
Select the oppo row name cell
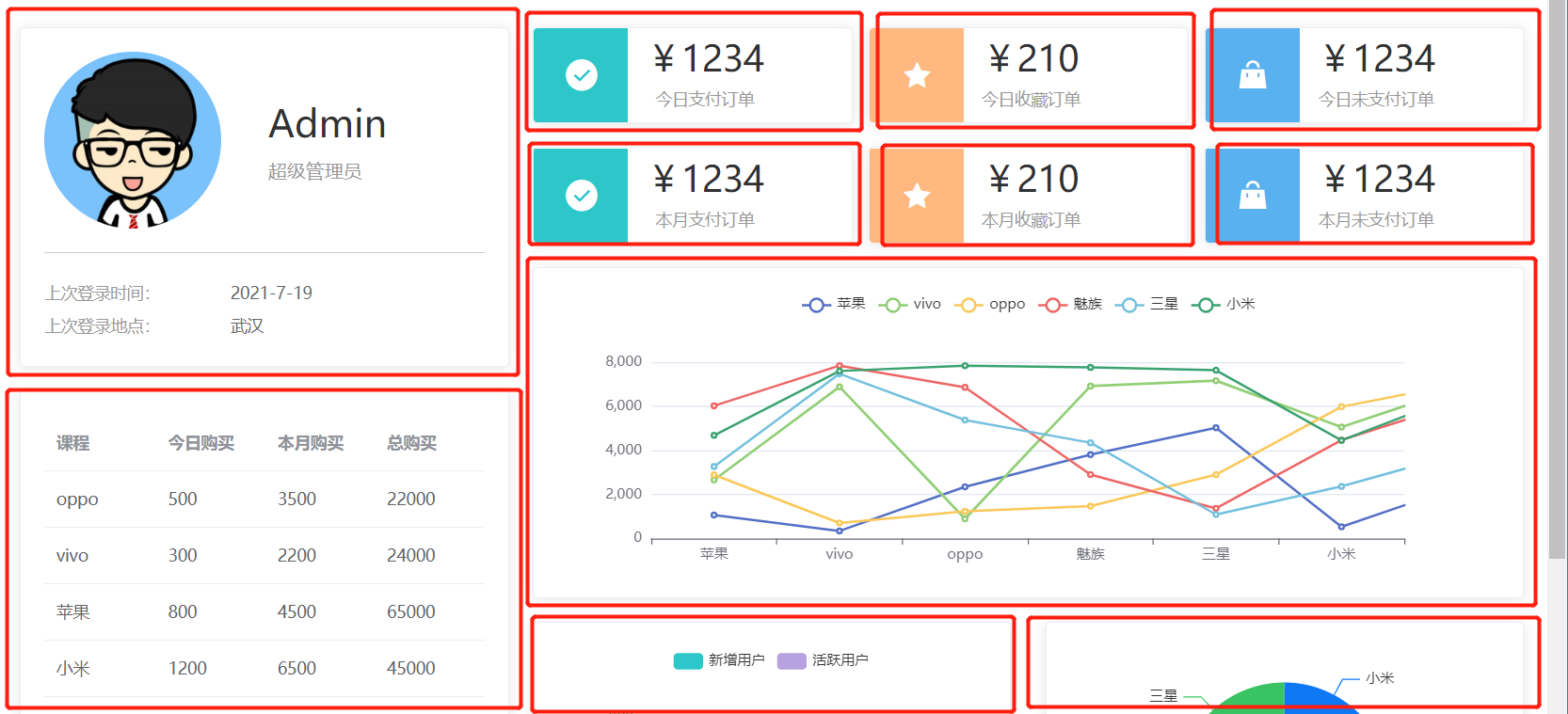click(77, 500)
